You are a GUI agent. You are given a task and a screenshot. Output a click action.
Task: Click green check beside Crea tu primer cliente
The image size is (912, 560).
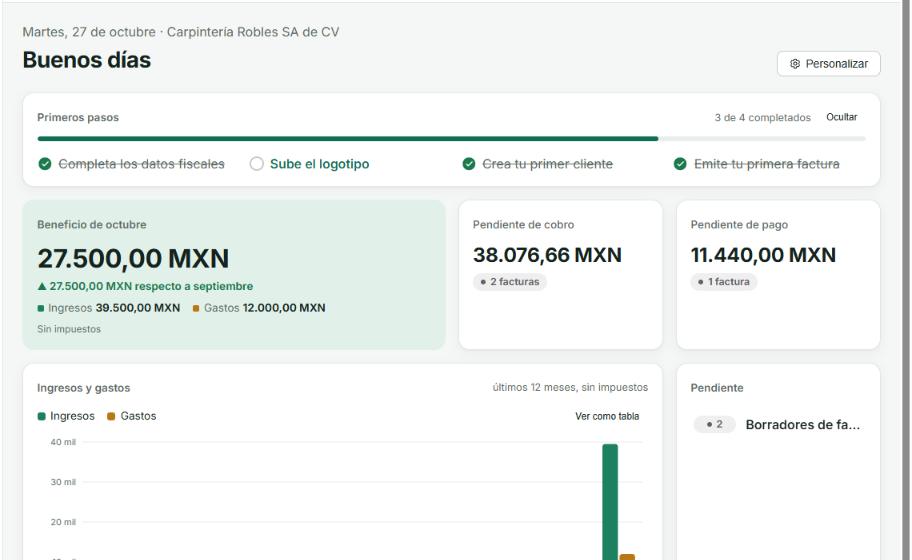click(469, 164)
